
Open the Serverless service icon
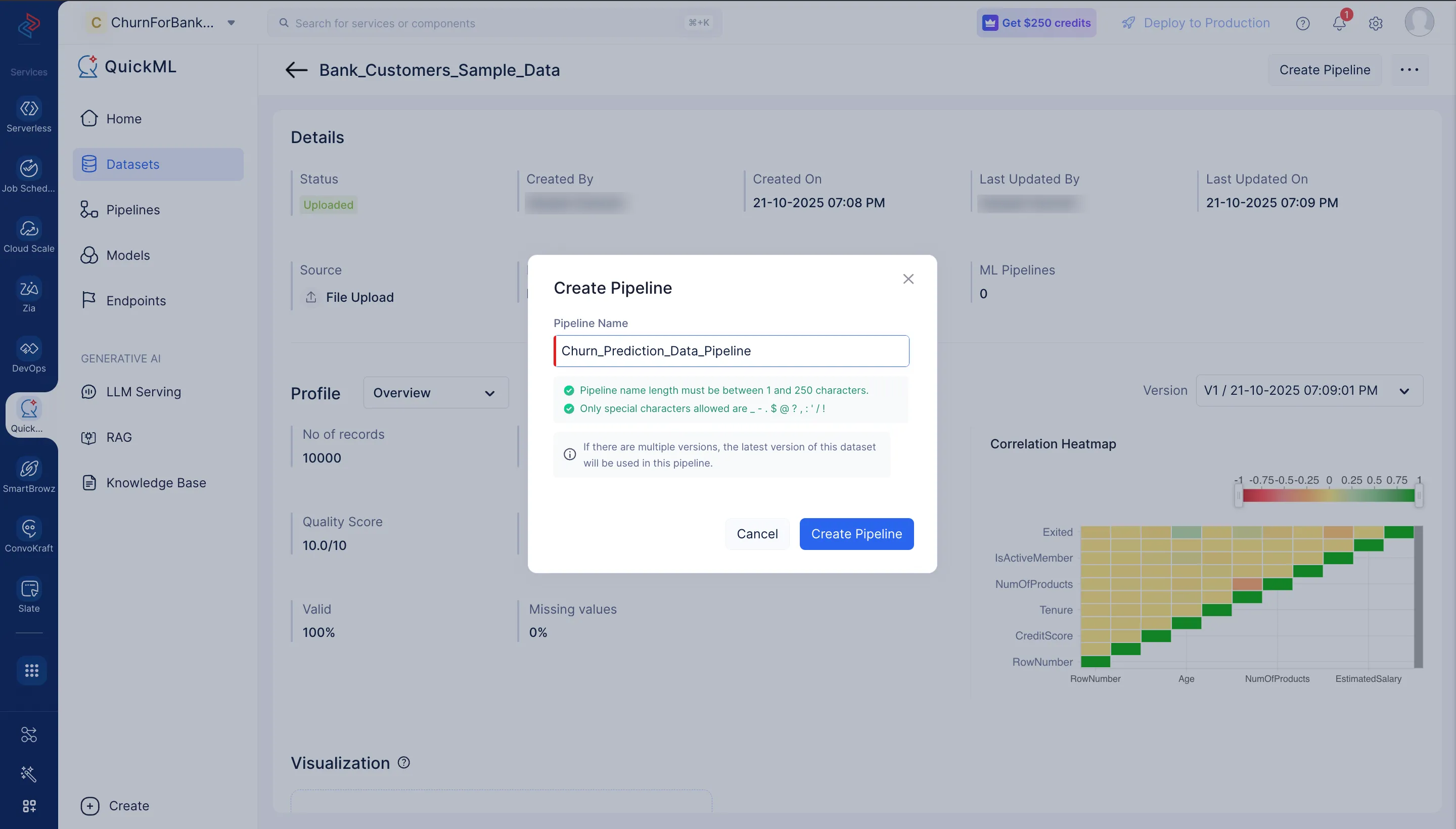[28, 109]
